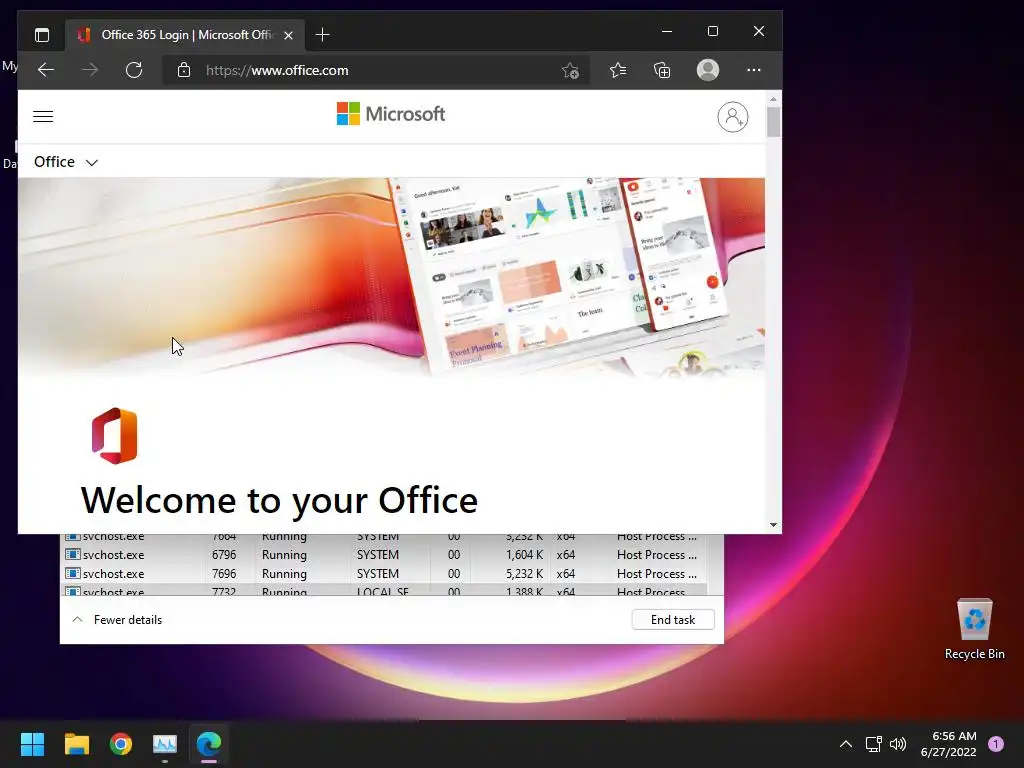Click the 1,604 K memory cell in Task Manager

click(x=524, y=554)
